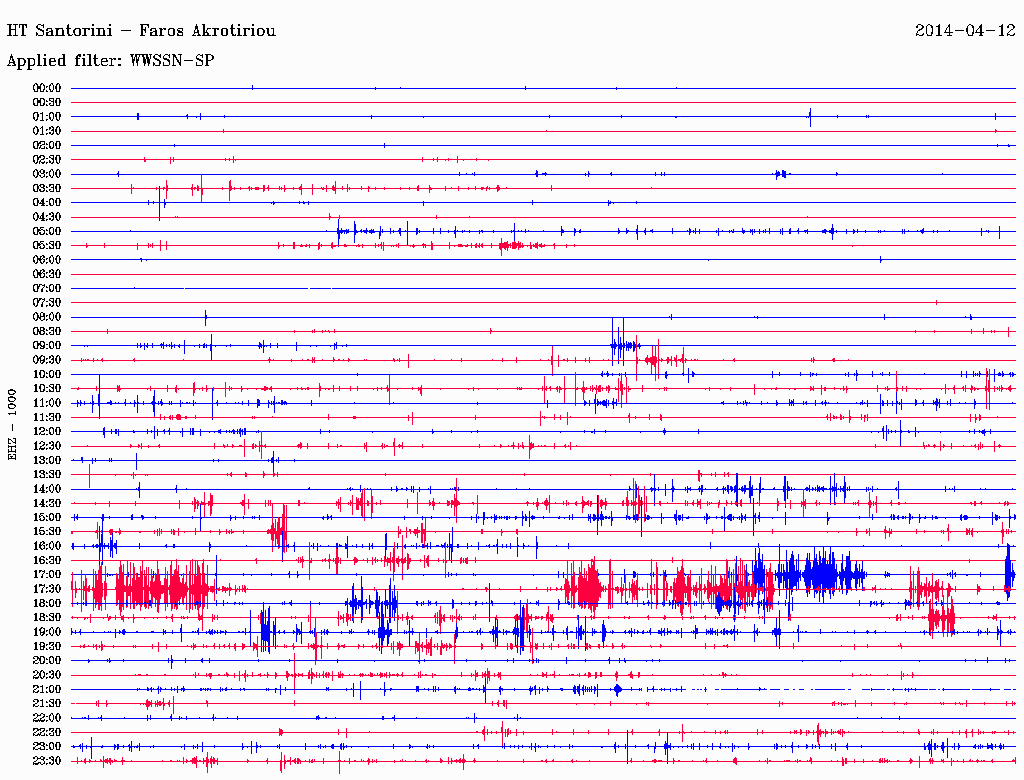1024x780 pixels.
Task: Select the 12:00 time label
Action: click(x=47, y=432)
